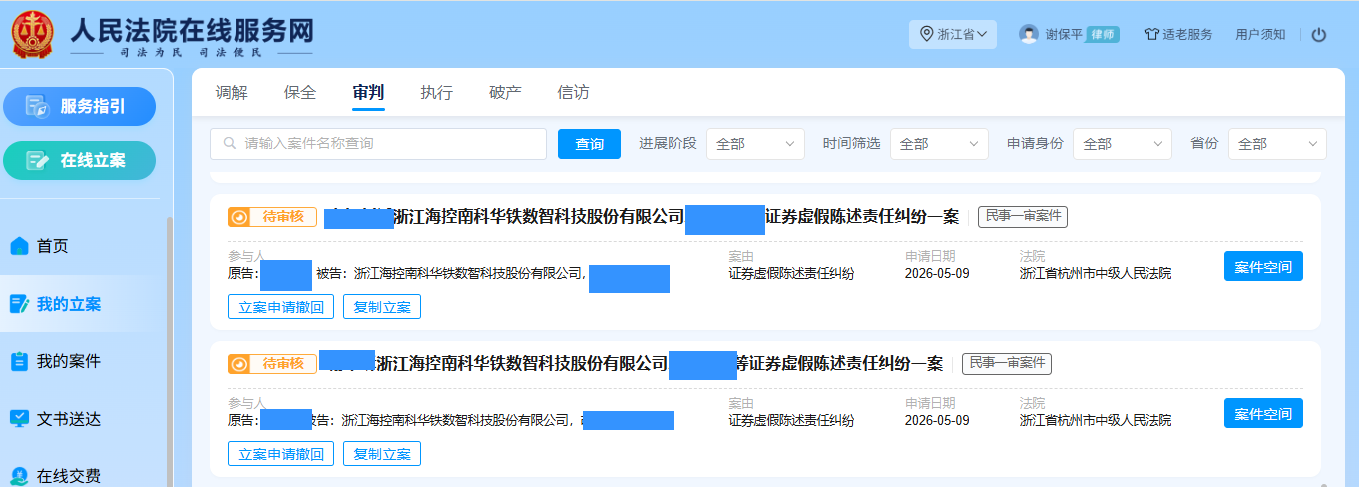This screenshot has height=487, width=1359.
Task: Click the 待审核 status icon on second case
Action: [x=238, y=364]
